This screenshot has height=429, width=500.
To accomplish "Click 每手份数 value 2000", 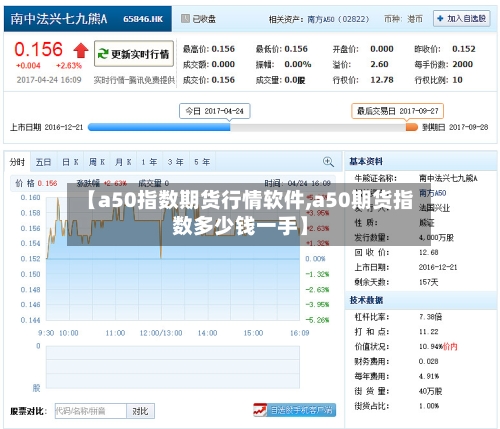I will tap(463, 64).
